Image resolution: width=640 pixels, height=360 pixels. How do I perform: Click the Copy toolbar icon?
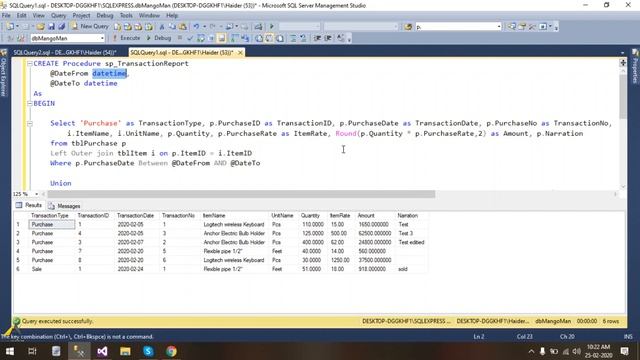point(172,27)
